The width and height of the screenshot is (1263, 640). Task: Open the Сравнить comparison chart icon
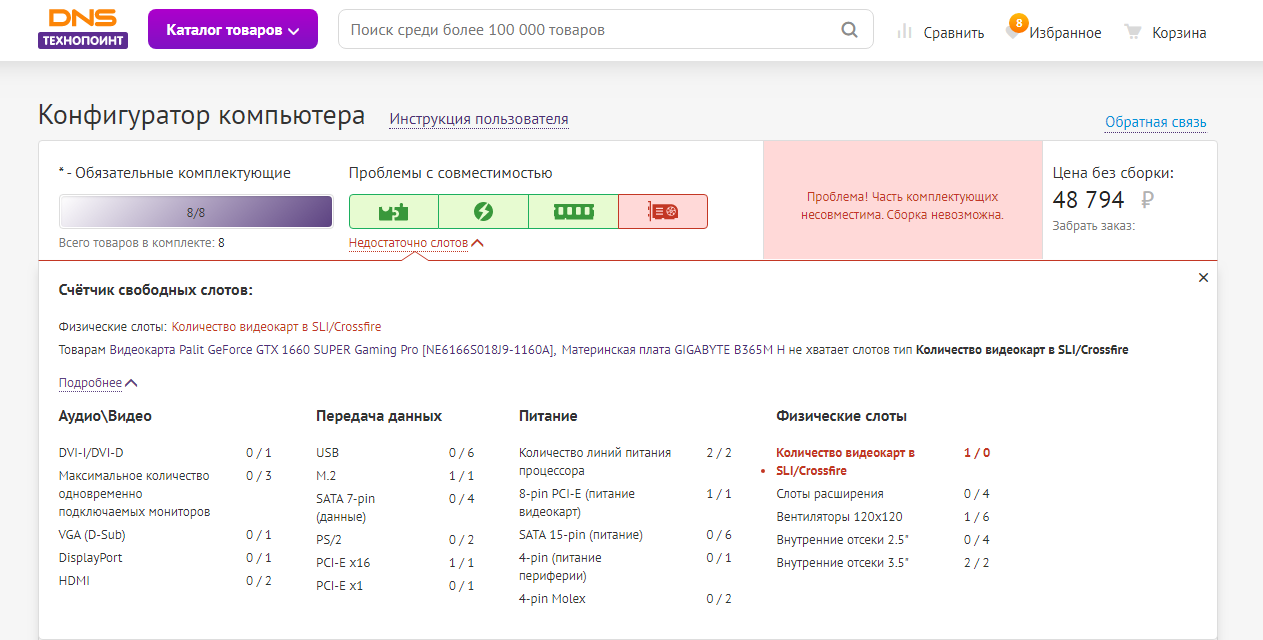[x=905, y=32]
